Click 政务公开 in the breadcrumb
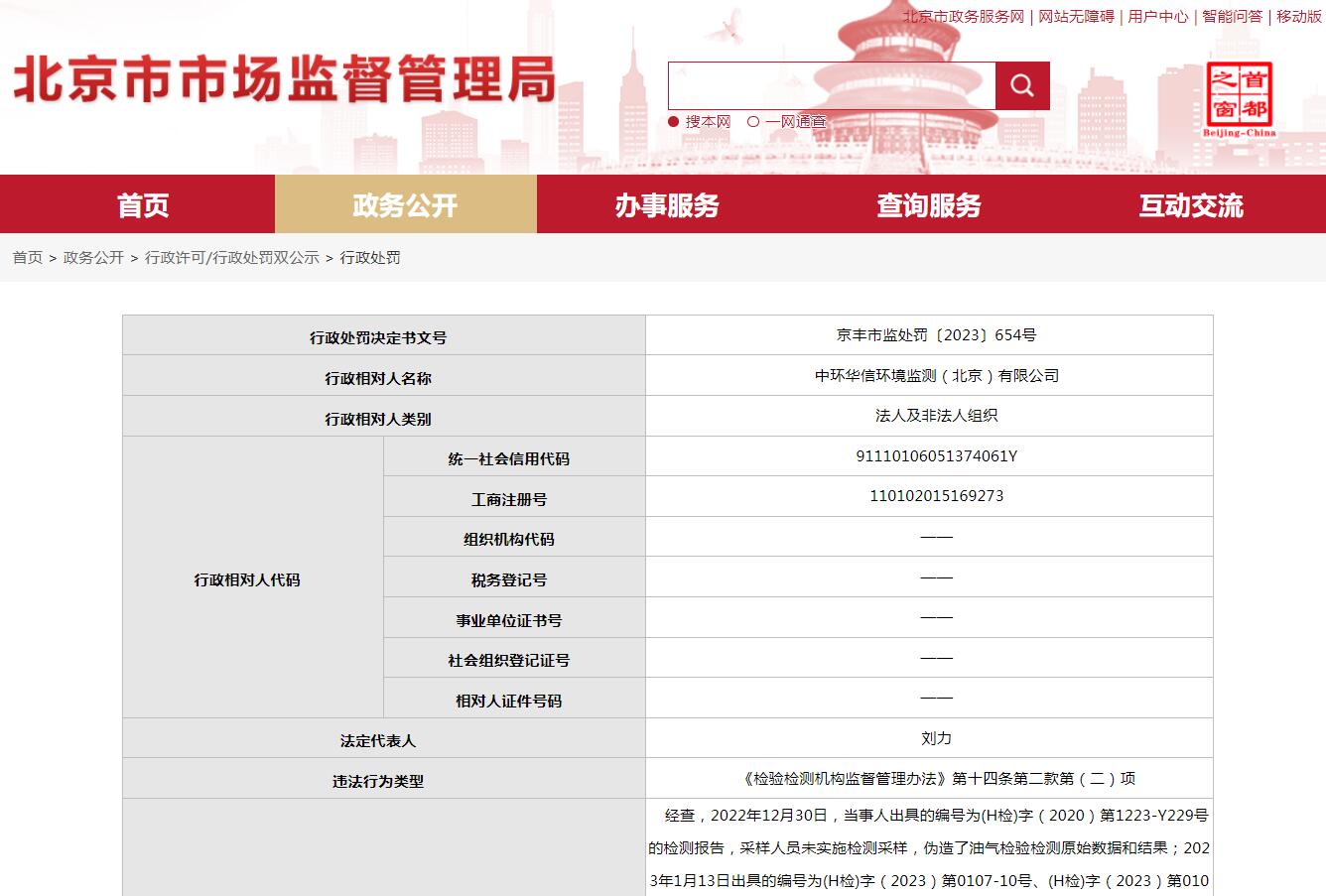 click(93, 257)
